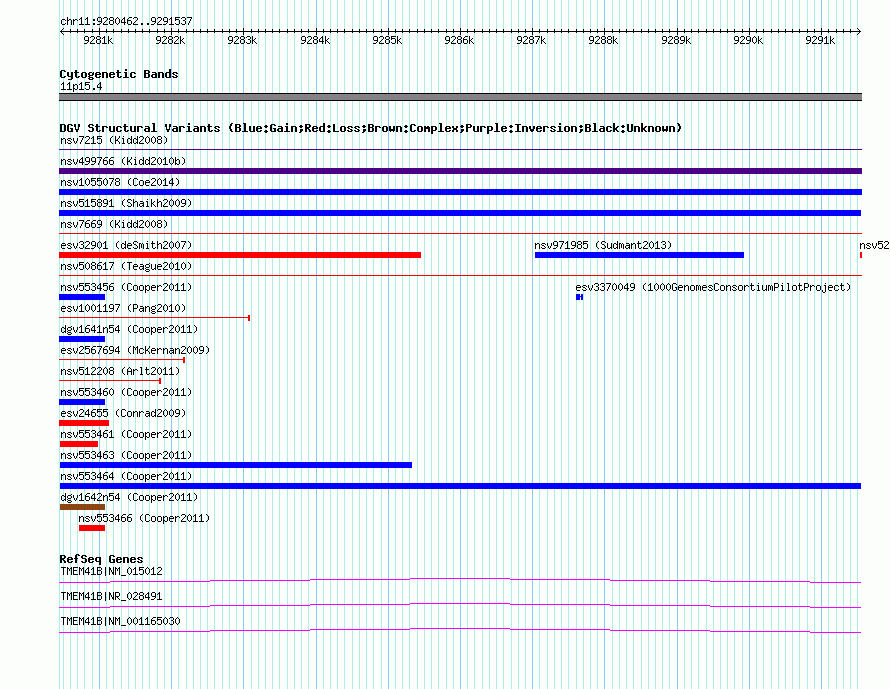Click the nsv553464 (Cooper2011) label
Viewport: 890px width, 689px height.
click(x=126, y=476)
